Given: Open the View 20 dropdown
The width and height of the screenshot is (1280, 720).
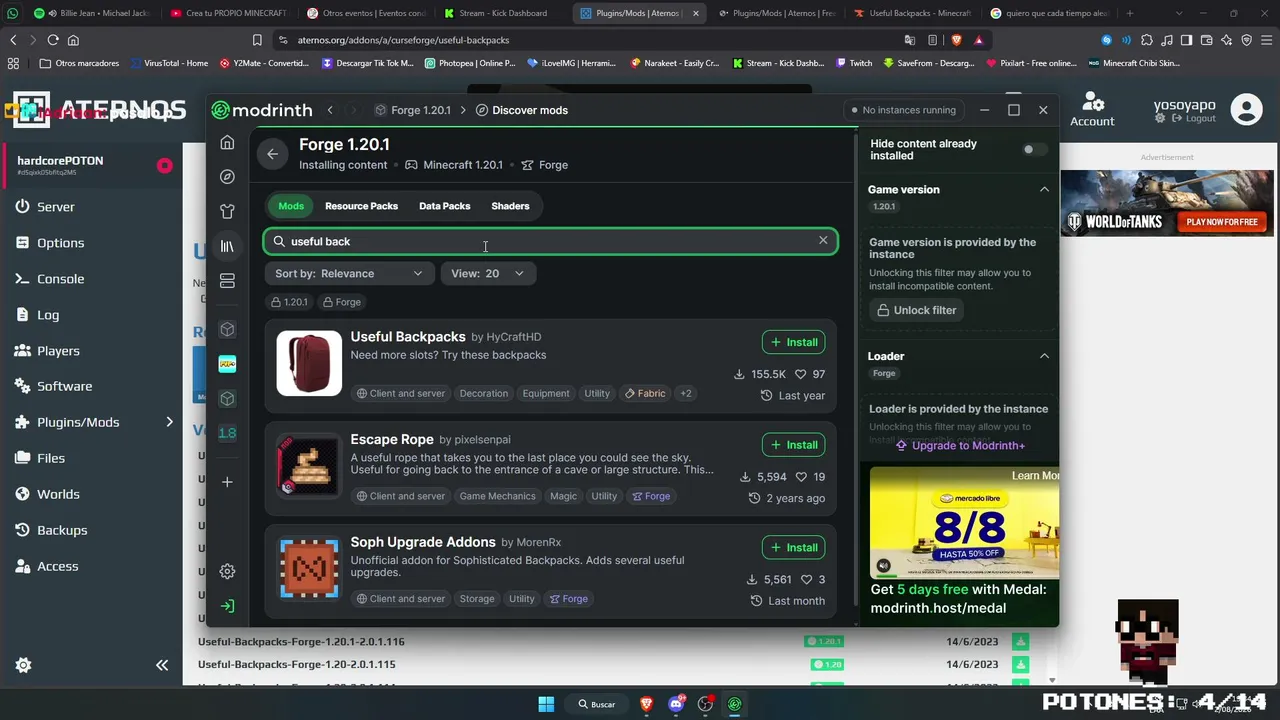Looking at the screenshot, I should click(488, 273).
